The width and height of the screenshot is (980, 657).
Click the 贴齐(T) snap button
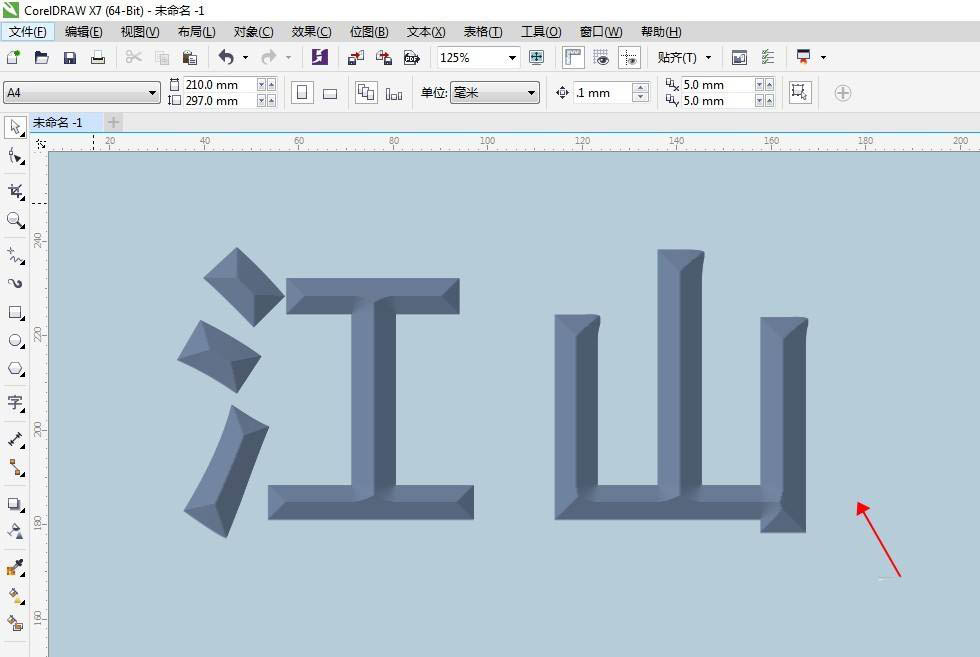click(684, 58)
